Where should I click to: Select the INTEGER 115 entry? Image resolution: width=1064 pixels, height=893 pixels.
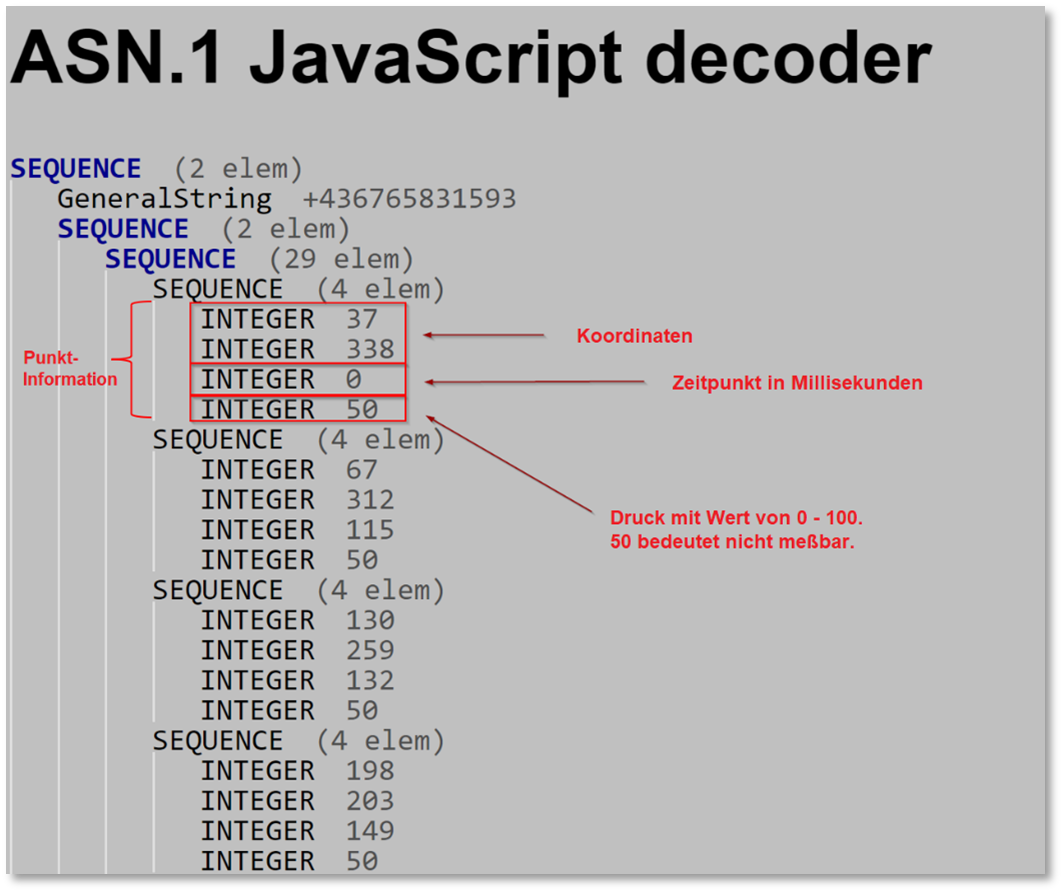(x=297, y=530)
